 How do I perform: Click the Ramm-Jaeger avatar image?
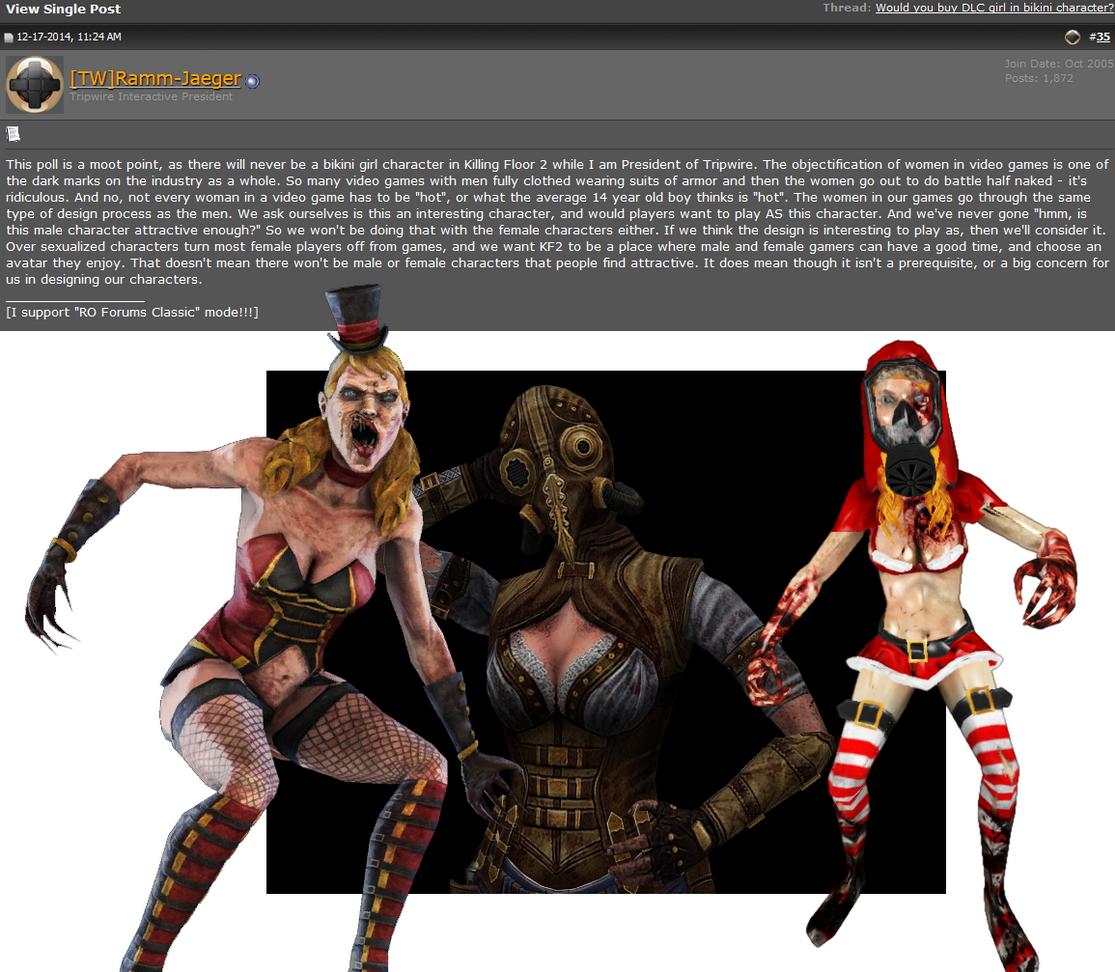[34, 85]
